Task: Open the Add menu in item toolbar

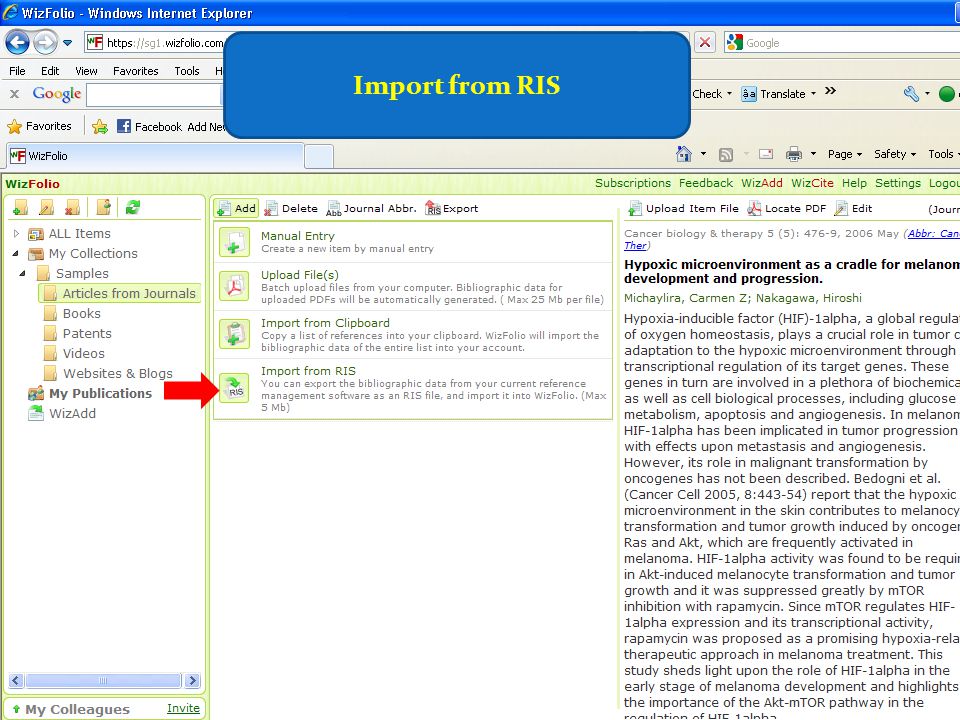Action: (236, 208)
